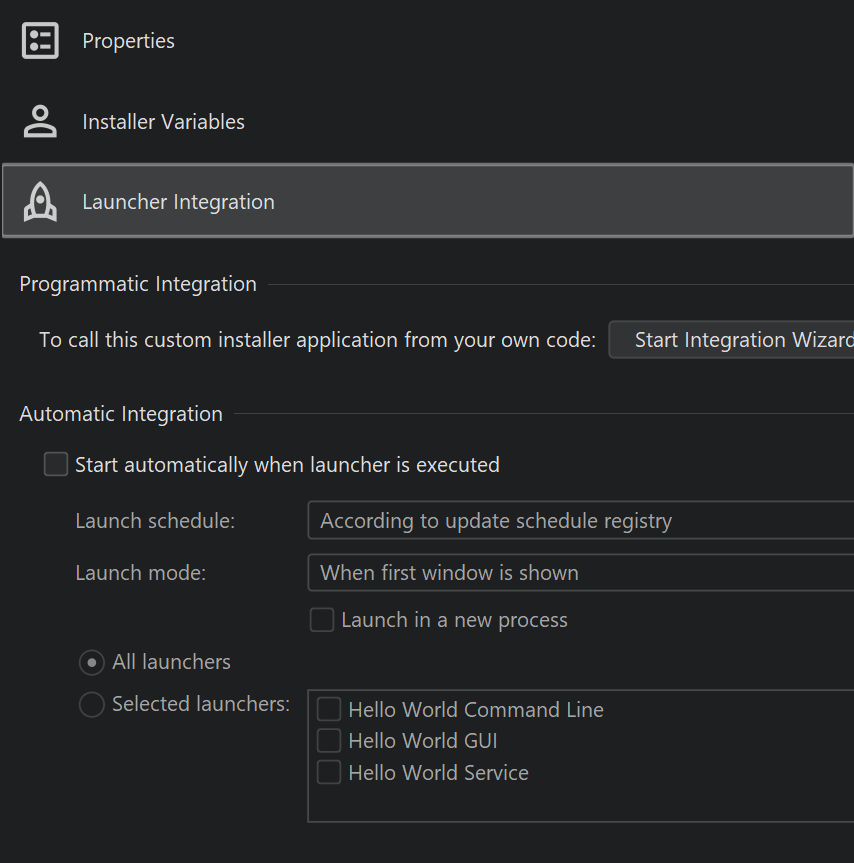The height and width of the screenshot is (863, 854).
Task: Click the Launcher Integration rocket icon
Action: [x=40, y=202]
